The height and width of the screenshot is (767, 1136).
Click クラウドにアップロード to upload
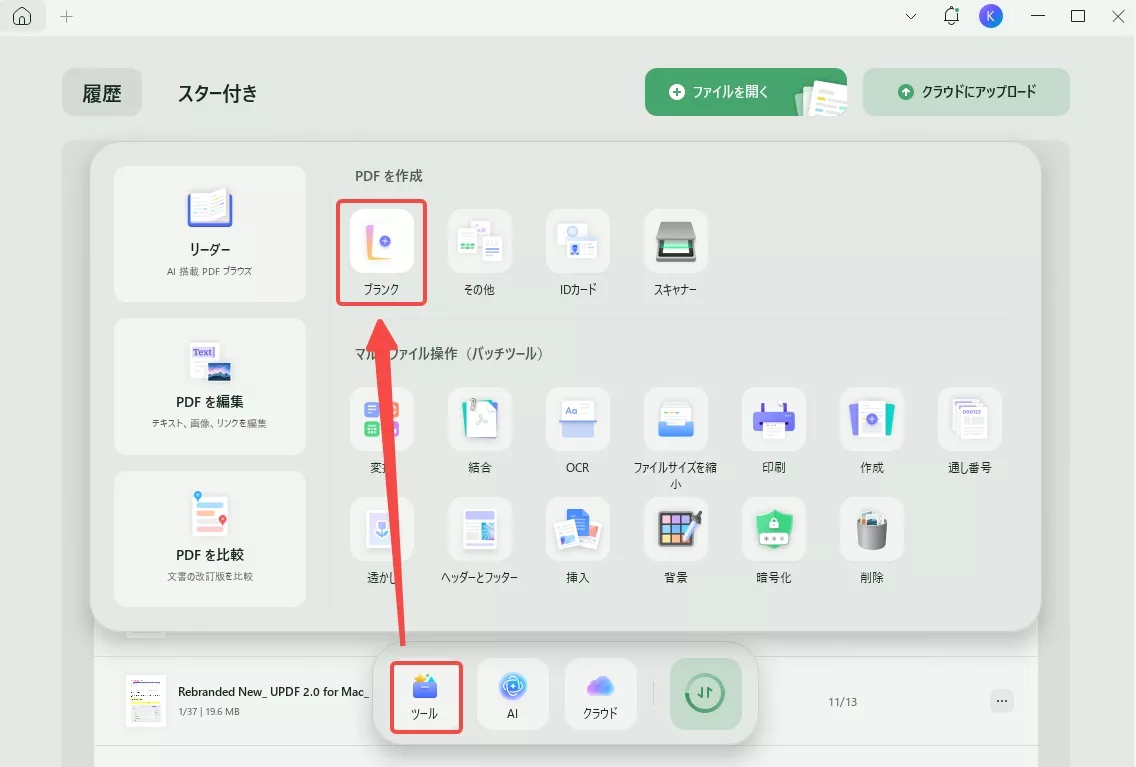966,91
